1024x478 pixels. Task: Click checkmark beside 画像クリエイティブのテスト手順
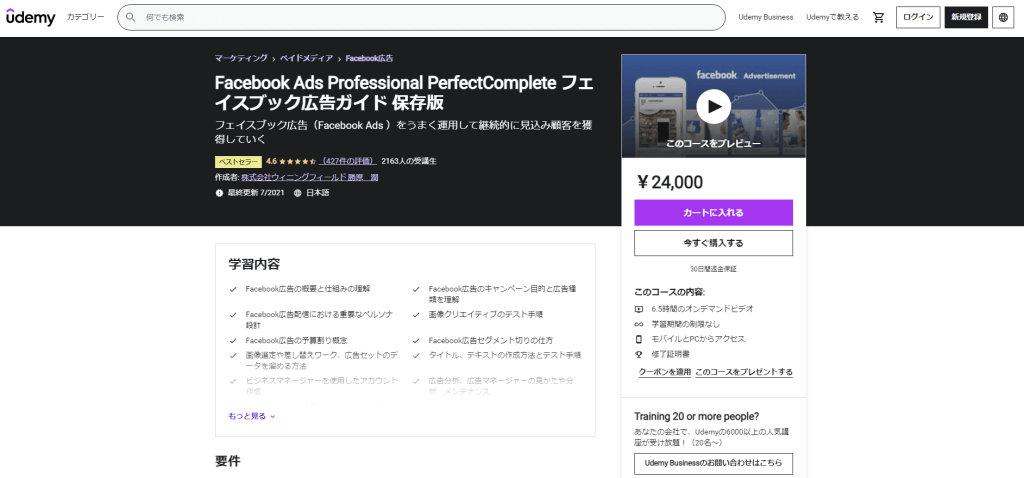(416, 315)
